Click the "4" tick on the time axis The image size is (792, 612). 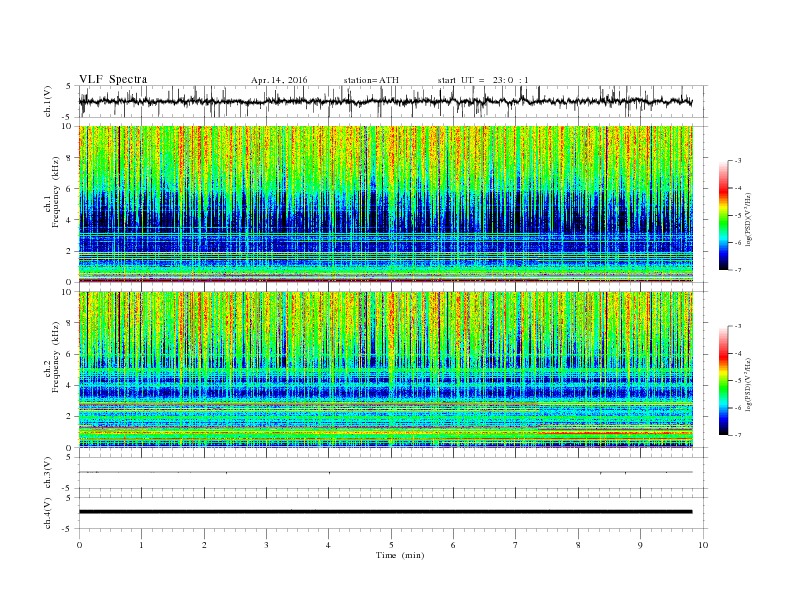tap(328, 545)
